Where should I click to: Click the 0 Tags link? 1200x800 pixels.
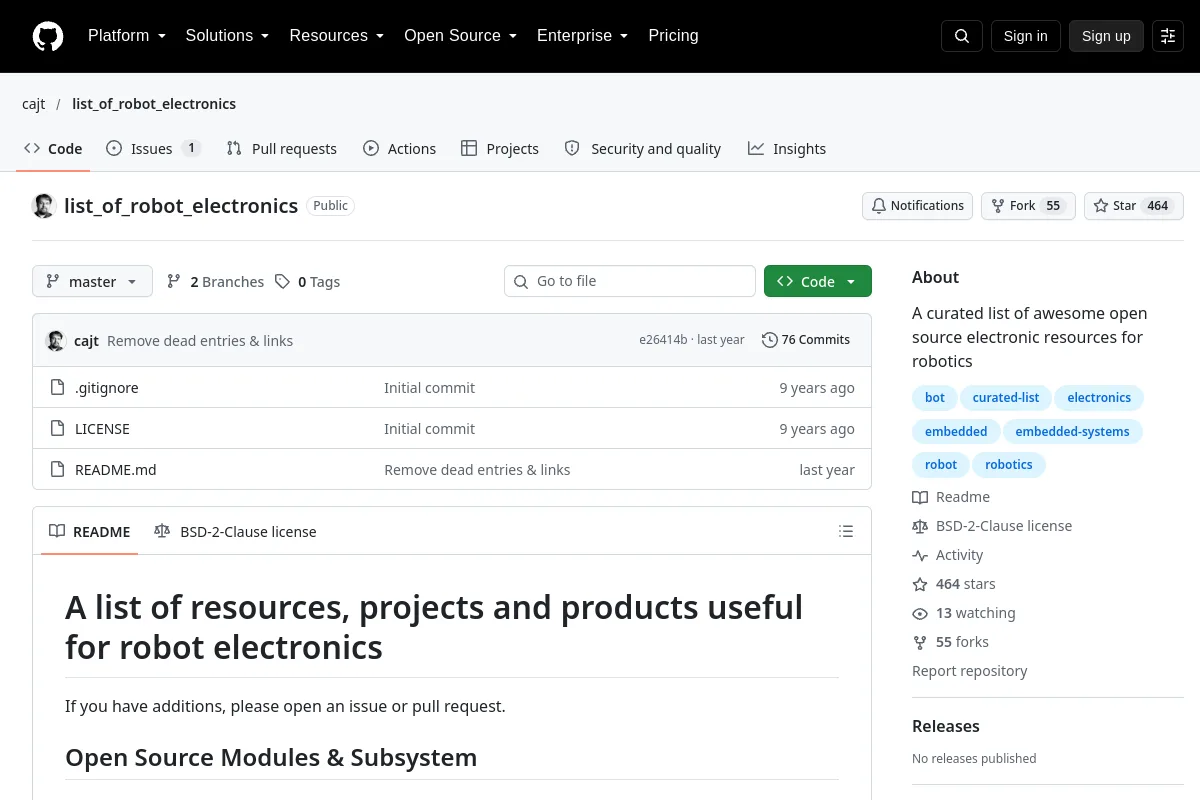308,282
